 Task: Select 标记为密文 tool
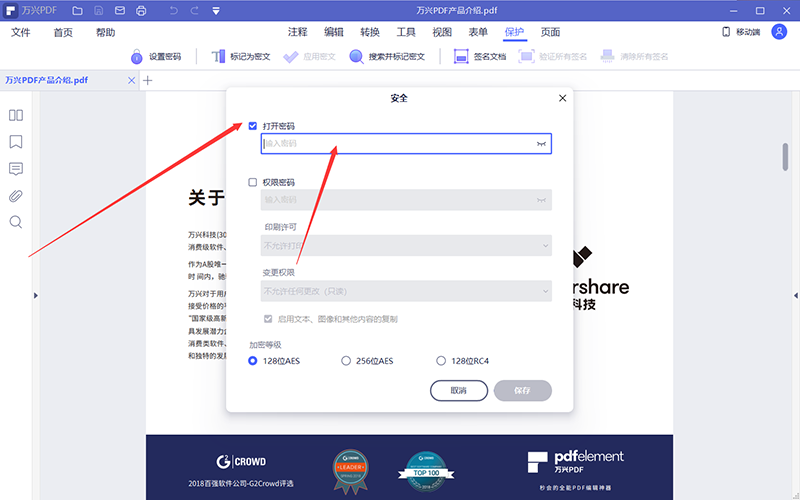pyautogui.click(x=241, y=57)
